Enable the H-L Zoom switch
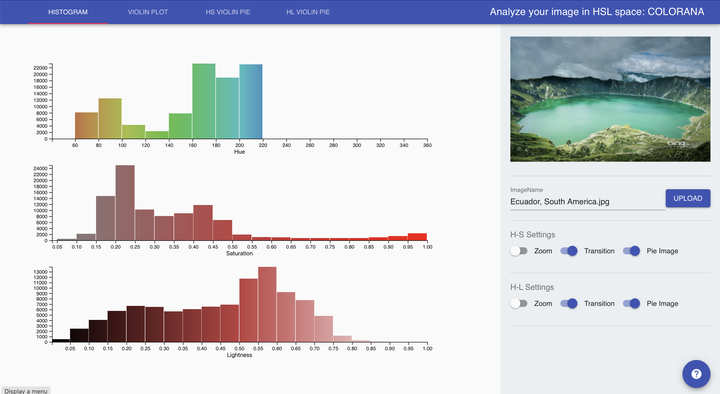Screen dimensions: 720x394 (x=519, y=304)
